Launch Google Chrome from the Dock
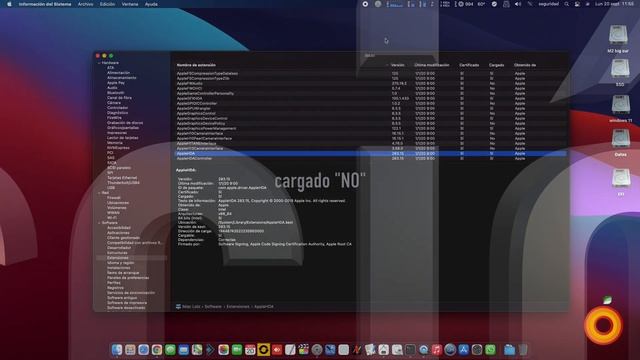The height and width of the screenshot is (360, 640). click(x=157, y=350)
